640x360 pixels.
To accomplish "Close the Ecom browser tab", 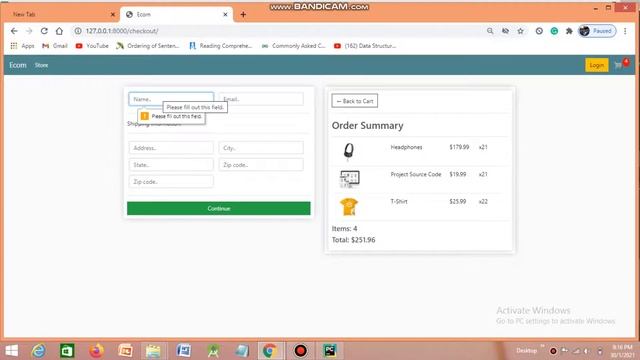I will pyautogui.click(x=225, y=14).
